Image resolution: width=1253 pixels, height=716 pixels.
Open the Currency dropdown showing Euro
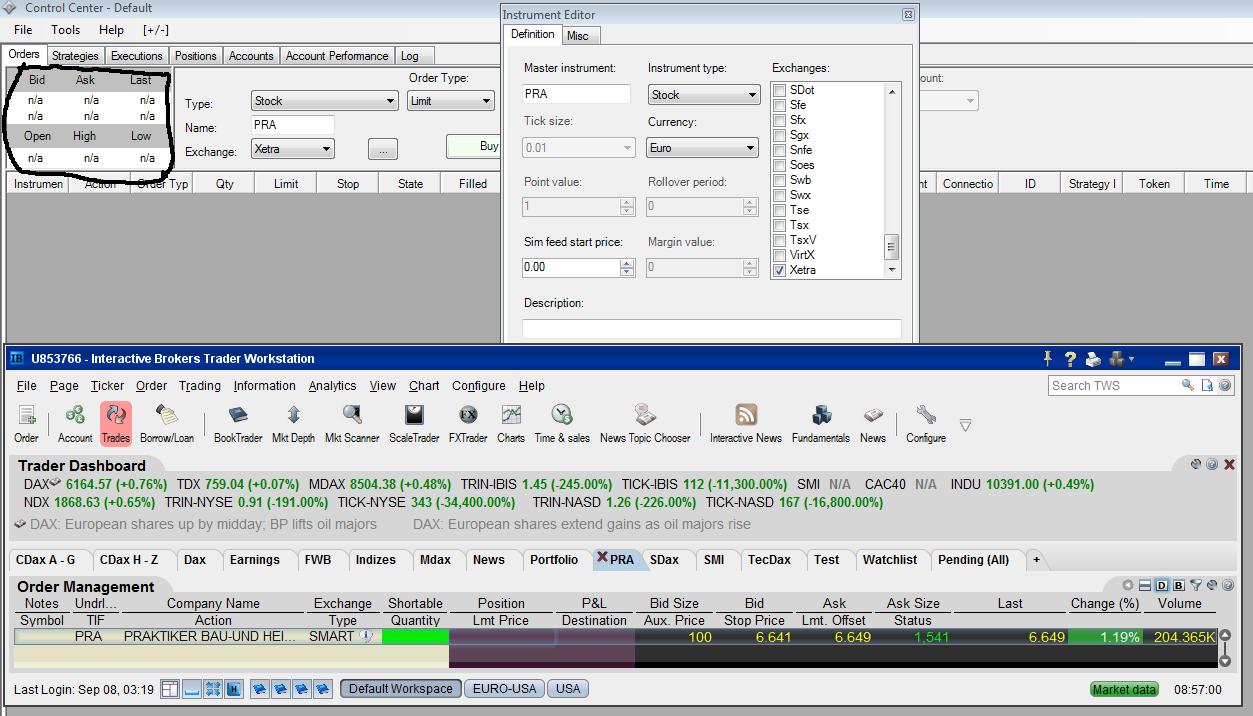click(x=704, y=148)
